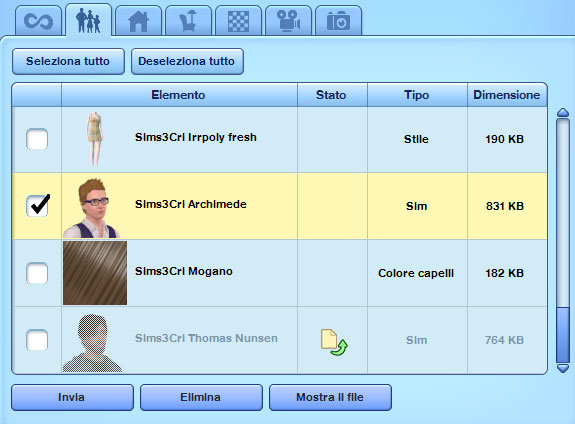Open the checkered patterns tab icon

pyautogui.click(x=238, y=21)
